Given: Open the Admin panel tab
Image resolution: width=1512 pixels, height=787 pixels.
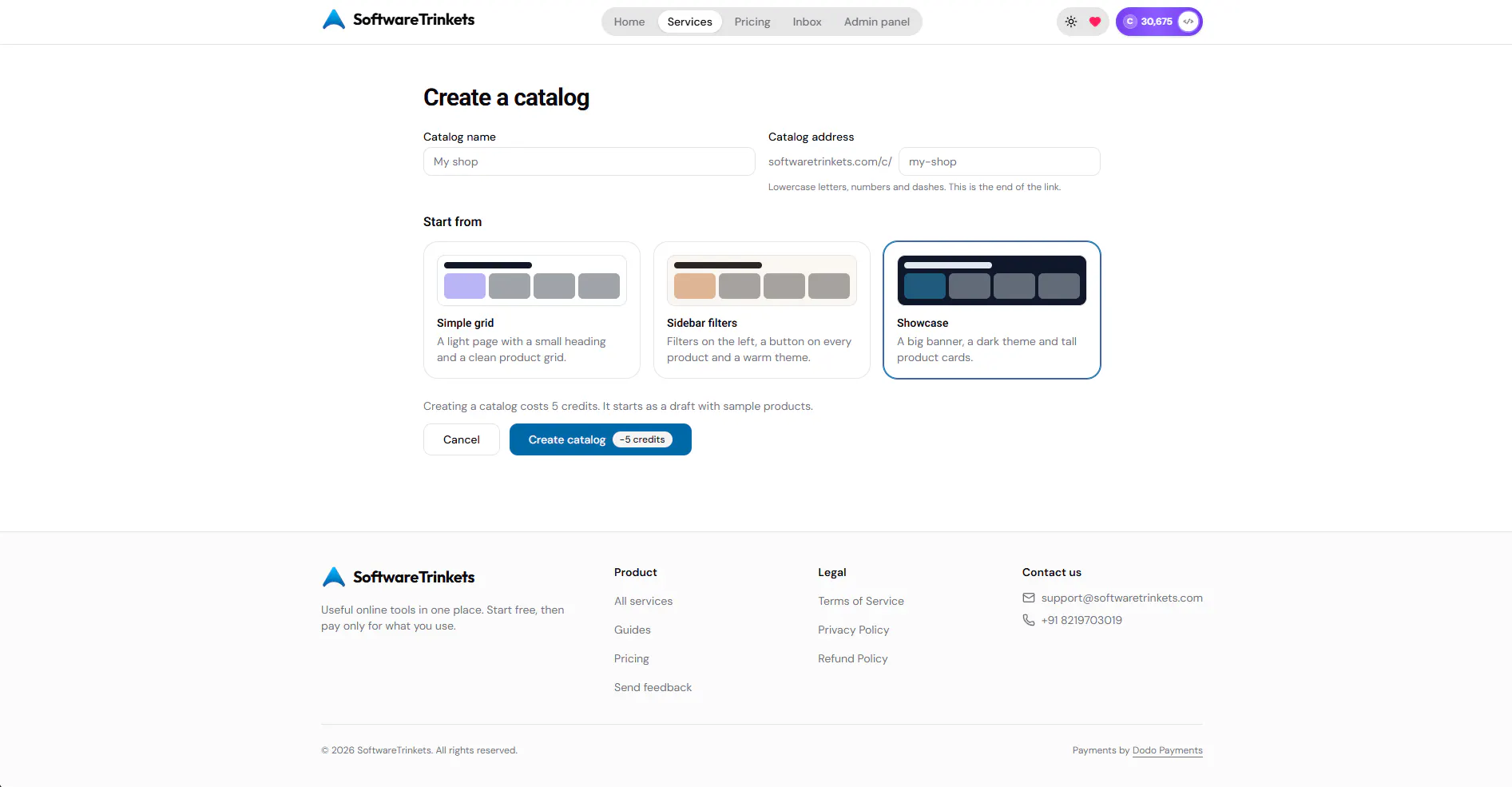Looking at the screenshot, I should point(877,22).
